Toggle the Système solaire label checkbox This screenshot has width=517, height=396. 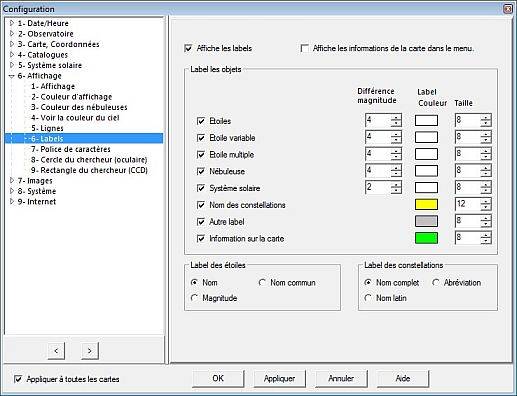(201, 188)
